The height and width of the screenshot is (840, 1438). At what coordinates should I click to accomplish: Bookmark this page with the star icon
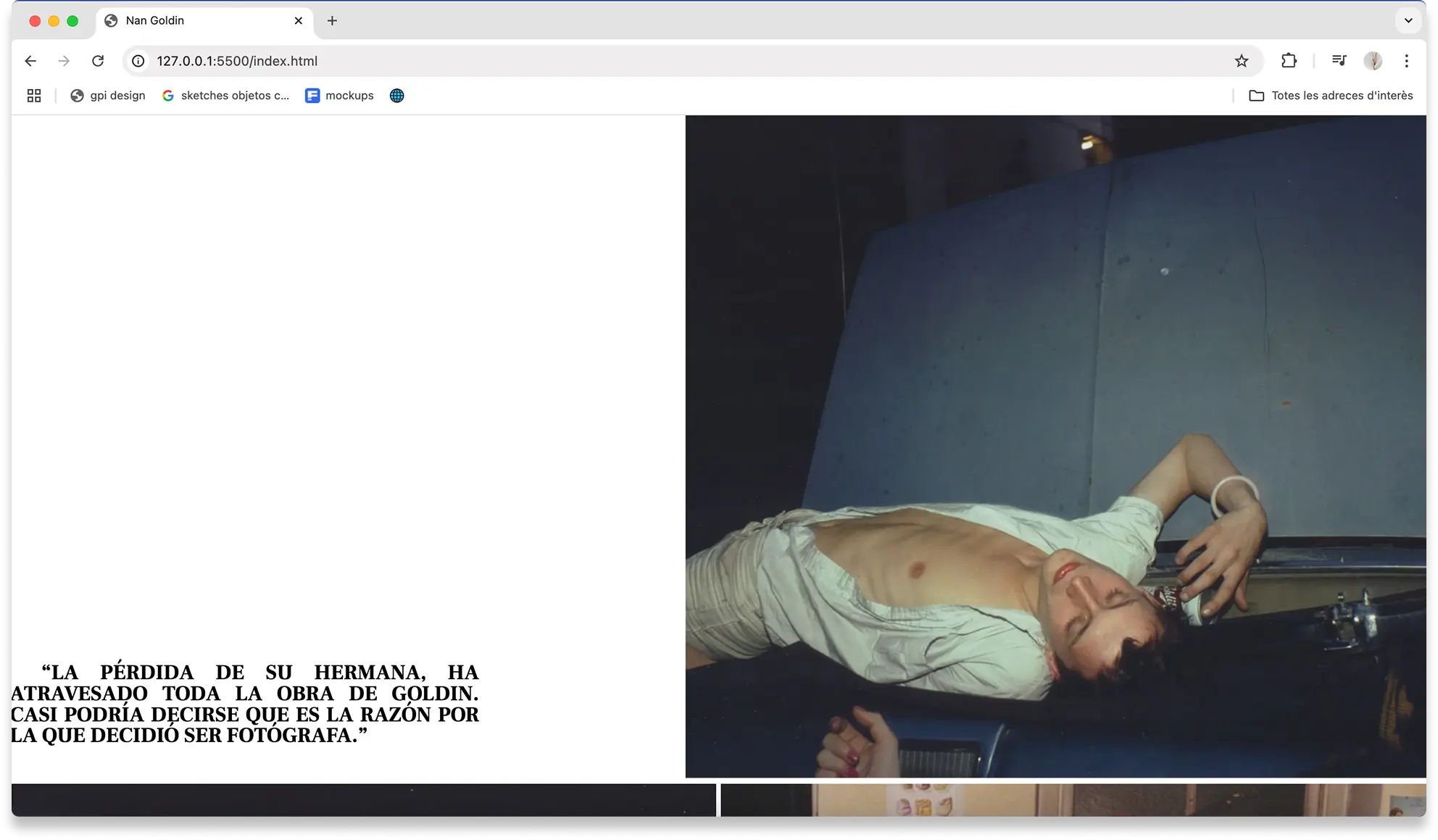pyautogui.click(x=1242, y=61)
